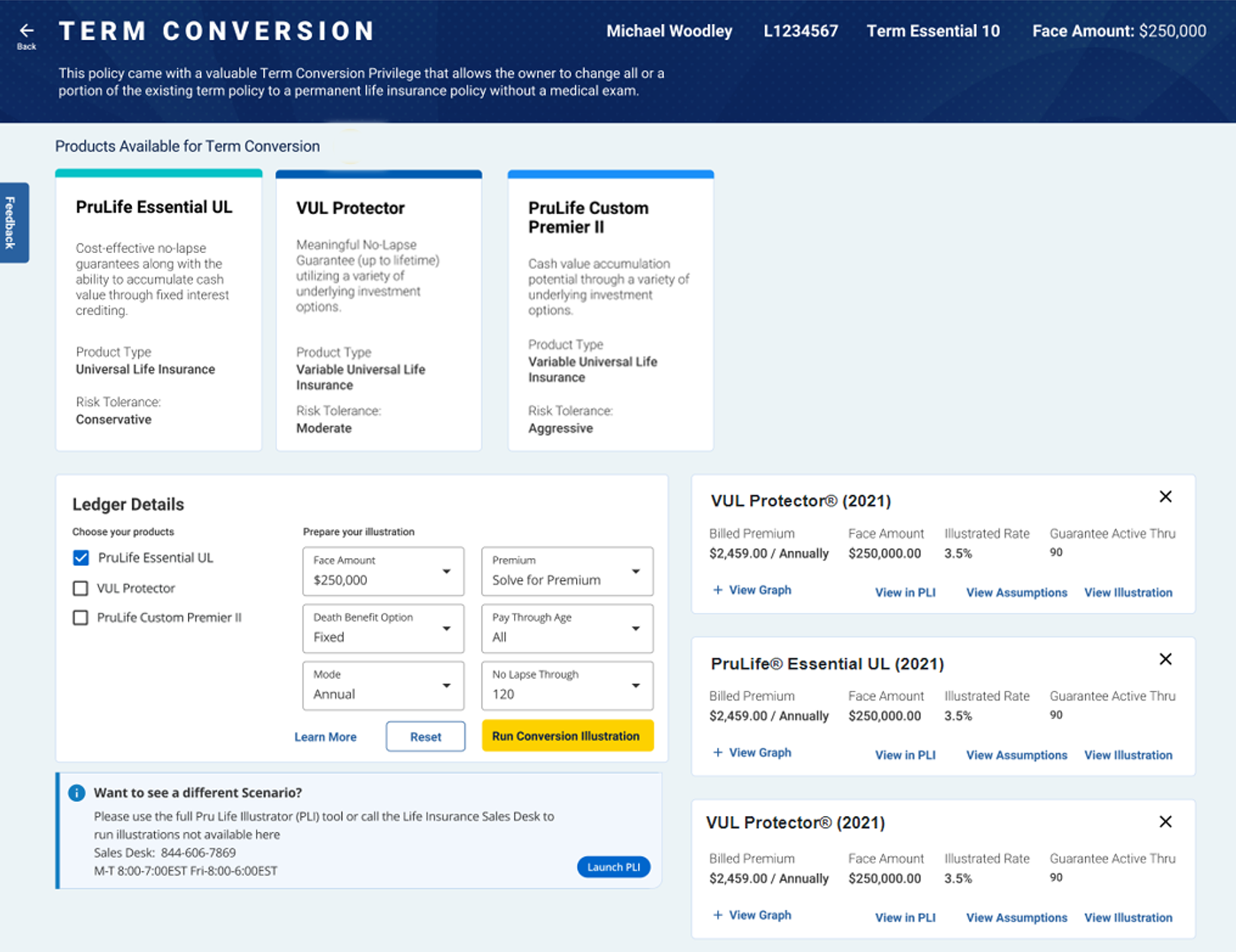Open the Learn More link
Screen dimensions: 1236x952
point(325,736)
